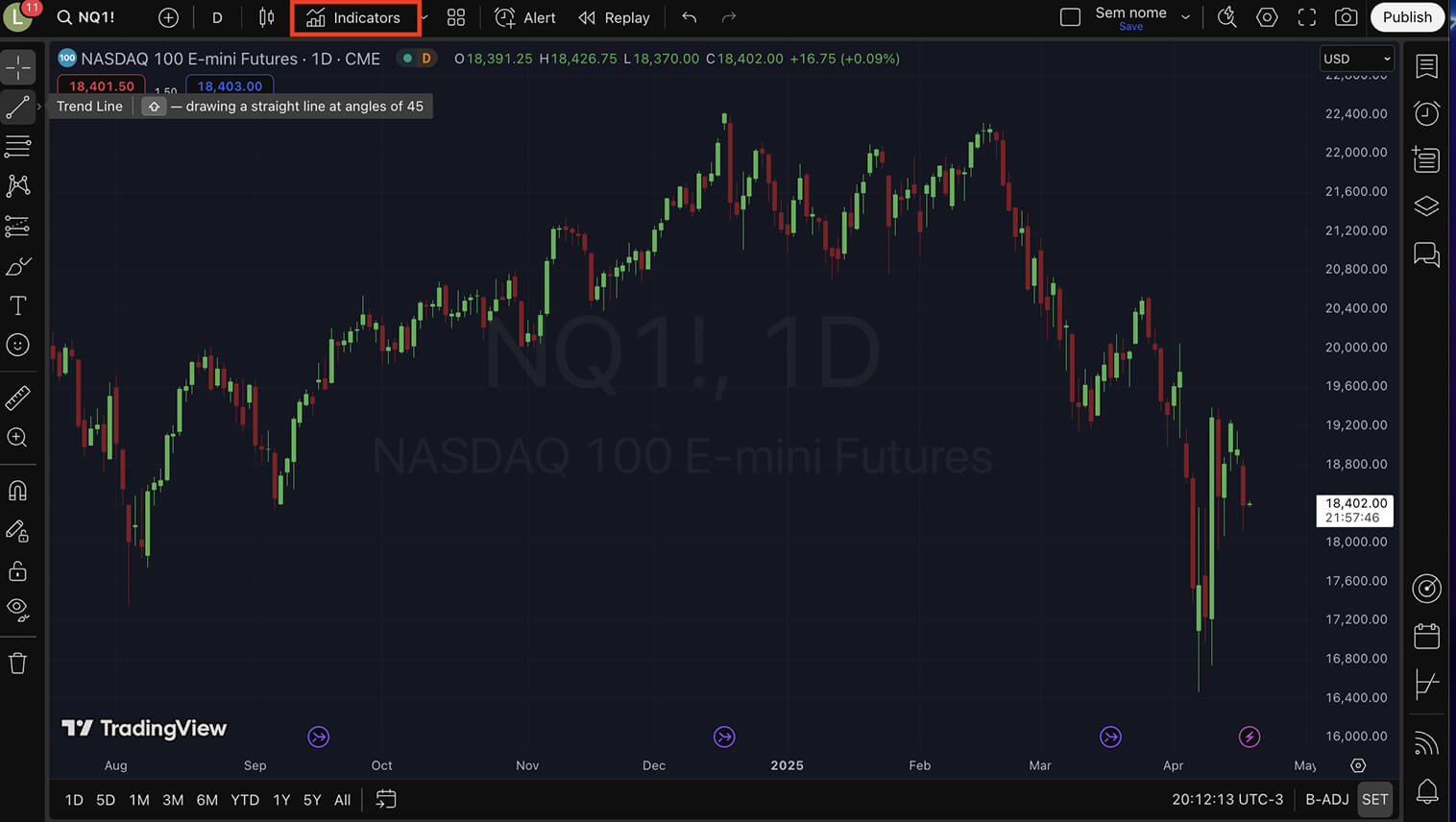The height and width of the screenshot is (822, 1456).
Task: Open the forecasting and measurement tools
Action: pyautogui.click(x=18, y=226)
